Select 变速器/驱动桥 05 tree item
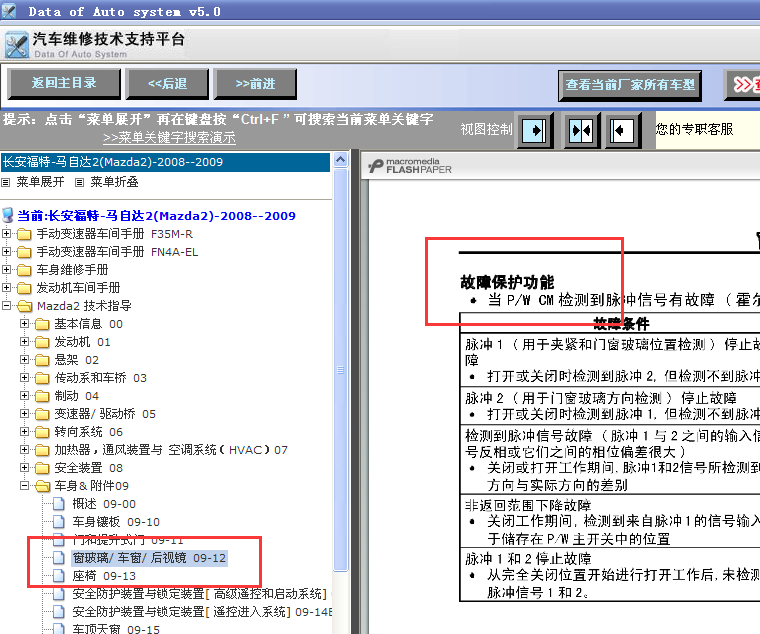 [105, 414]
